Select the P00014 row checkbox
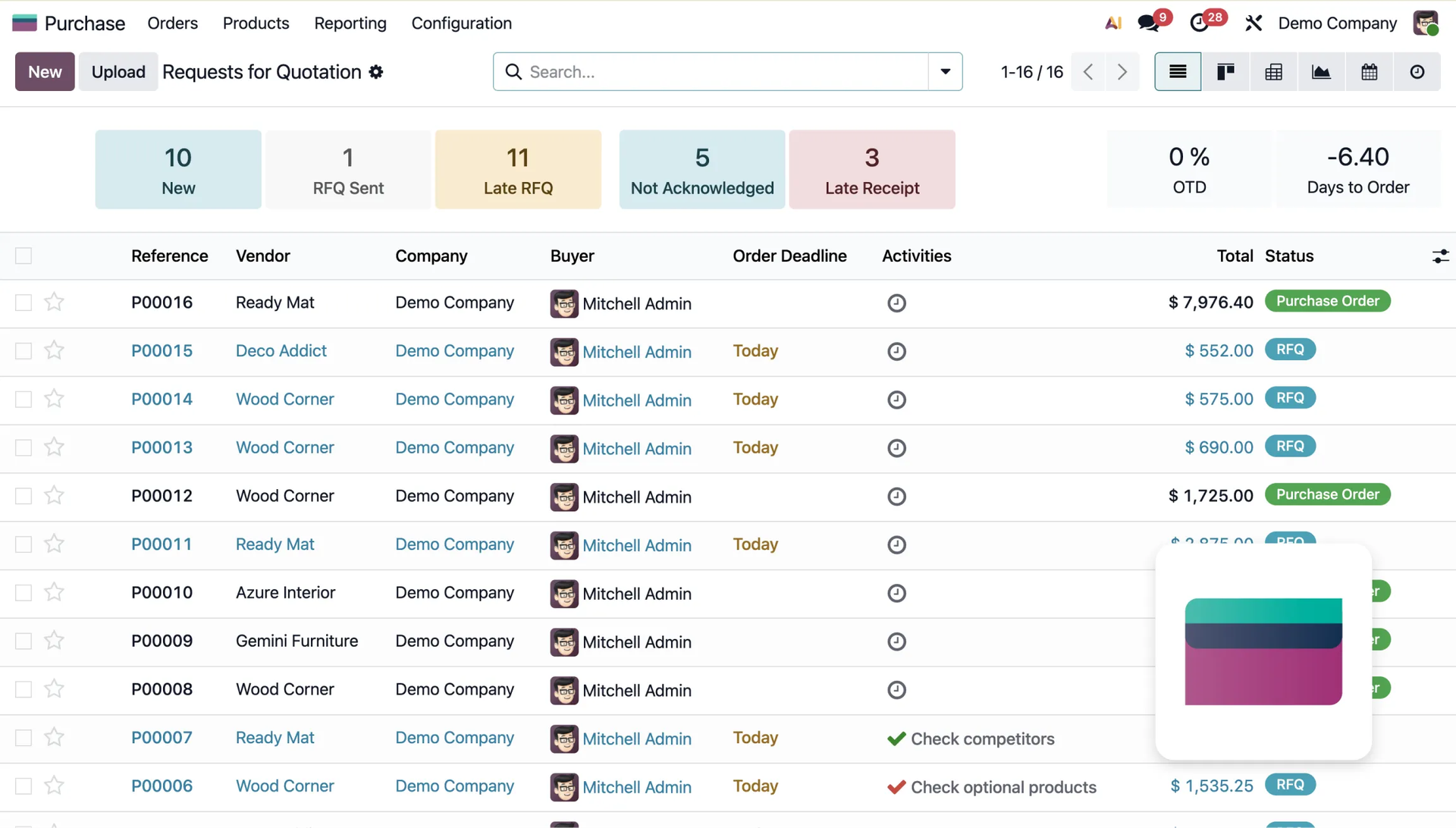 tap(24, 400)
